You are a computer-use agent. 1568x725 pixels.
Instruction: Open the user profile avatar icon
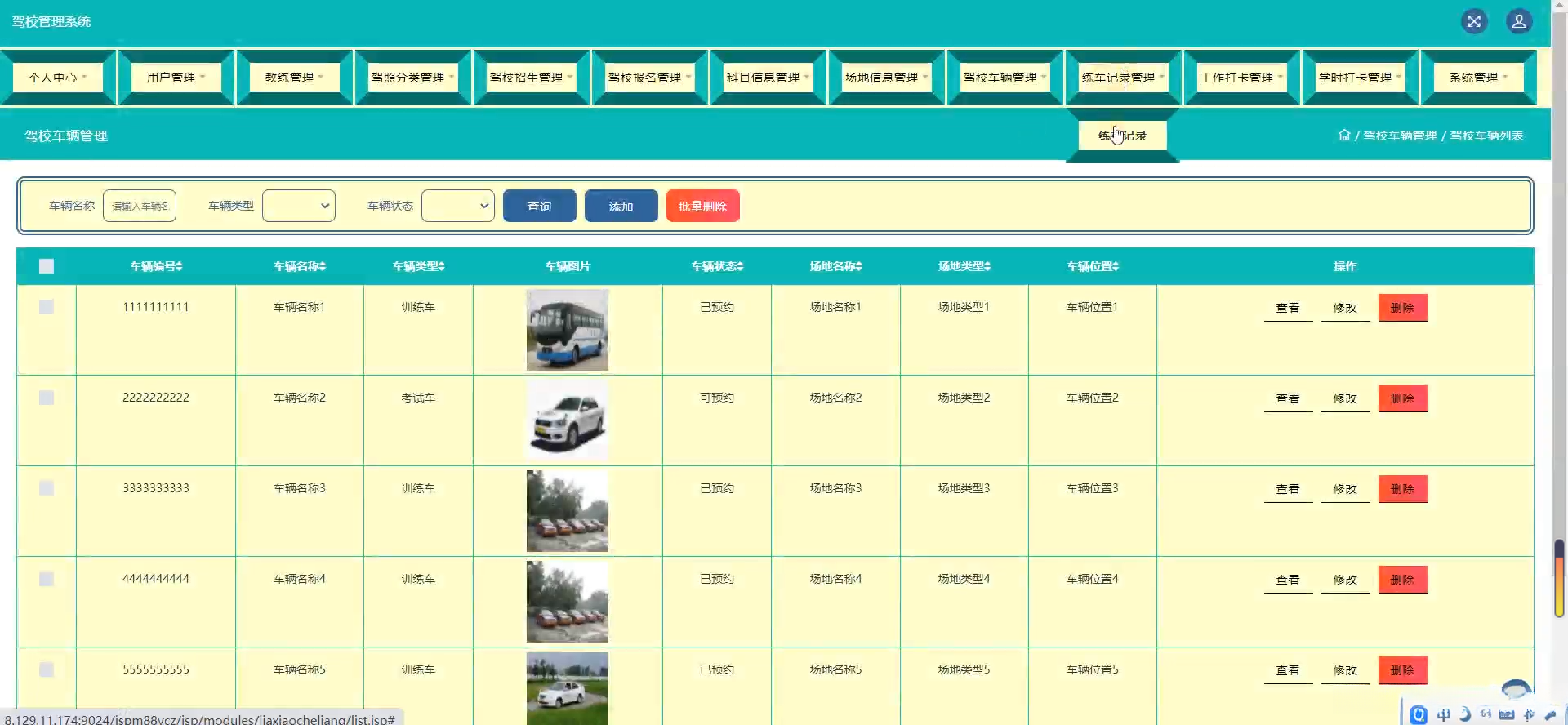[1519, 22]
